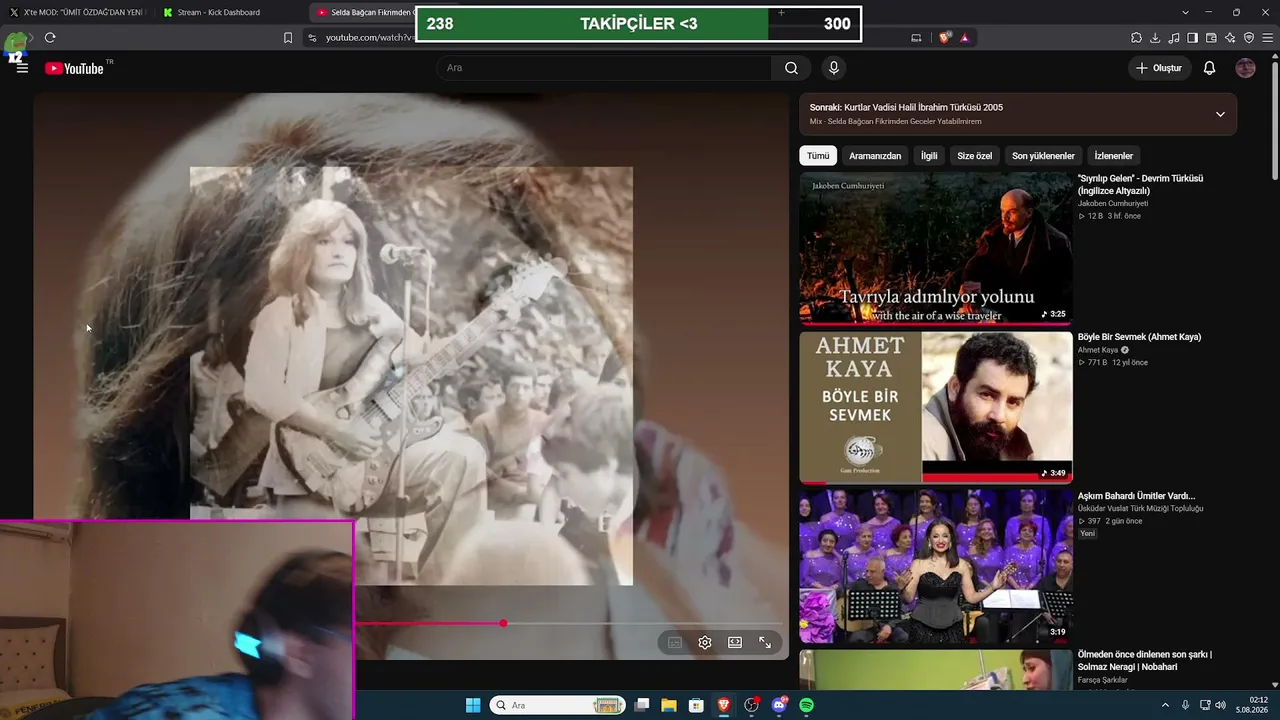Open the volume speaker tray icon
This screenshot has height=720, width=1280.
point(1220,706)
